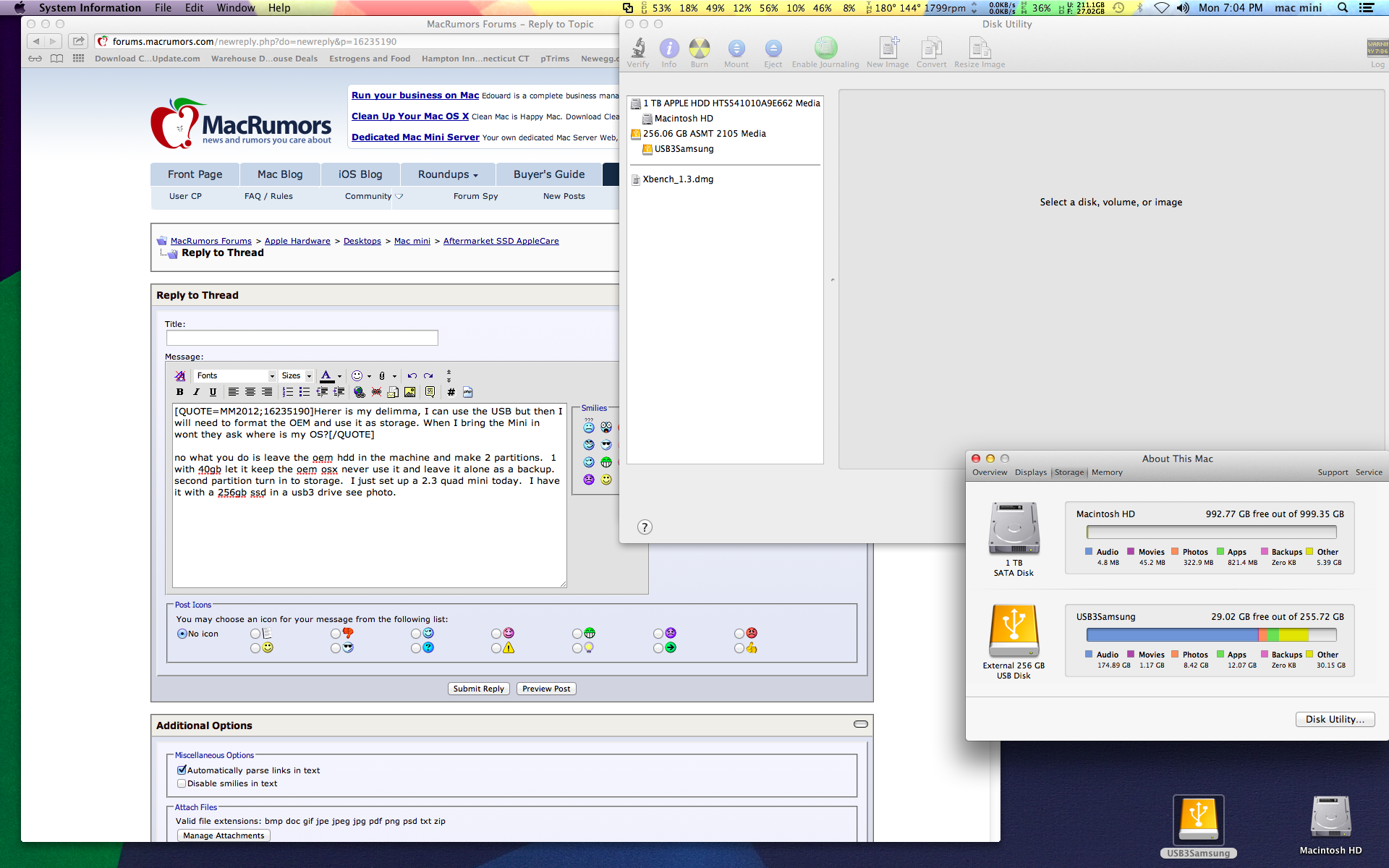The image size is (1389, 868).
Task: Click New Image in Disk Utility toolbar
Action: [888, 53]
